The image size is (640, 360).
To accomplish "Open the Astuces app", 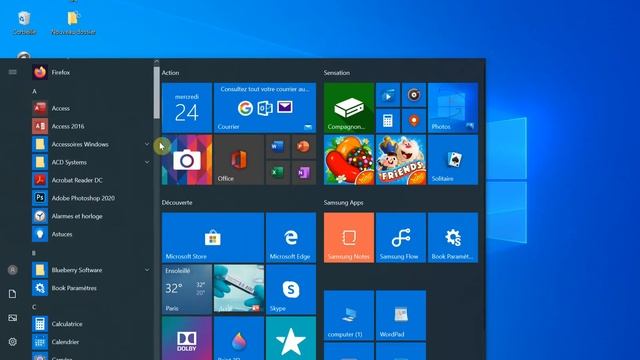I will [x=91, y=234].
